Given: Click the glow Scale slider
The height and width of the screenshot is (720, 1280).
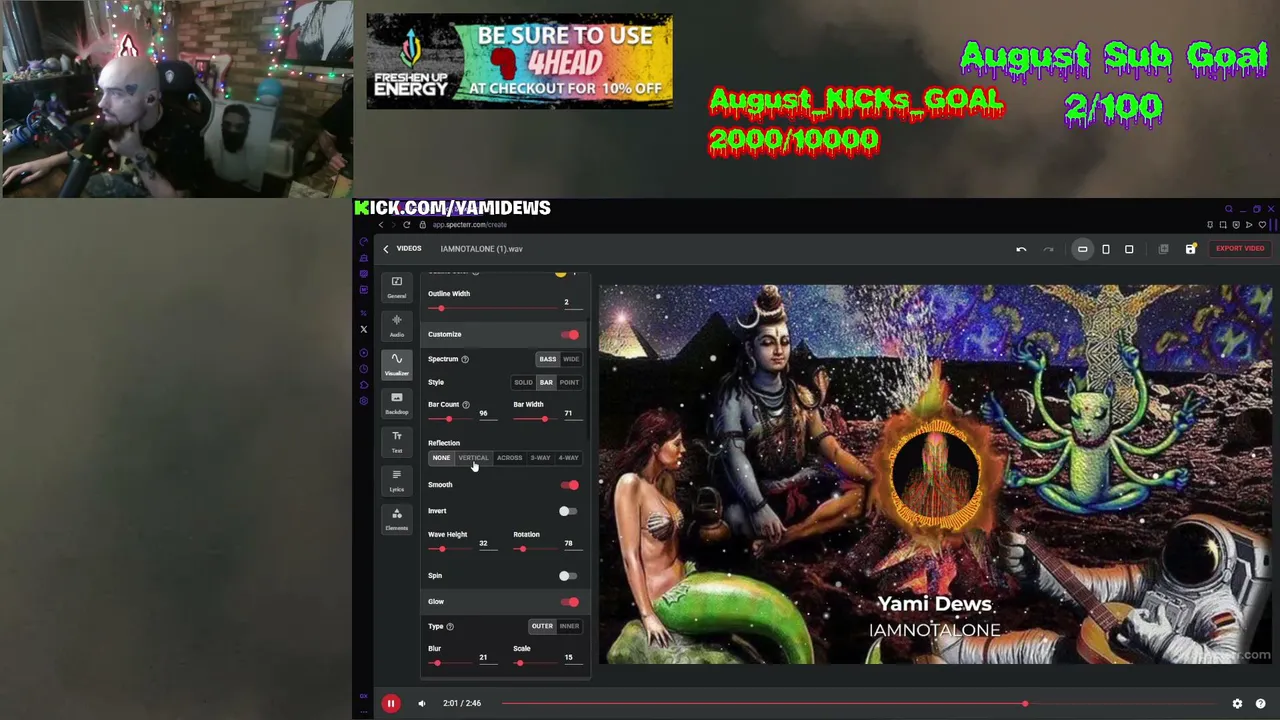Looking at the screenshot, I should click(x=536, y=663).
